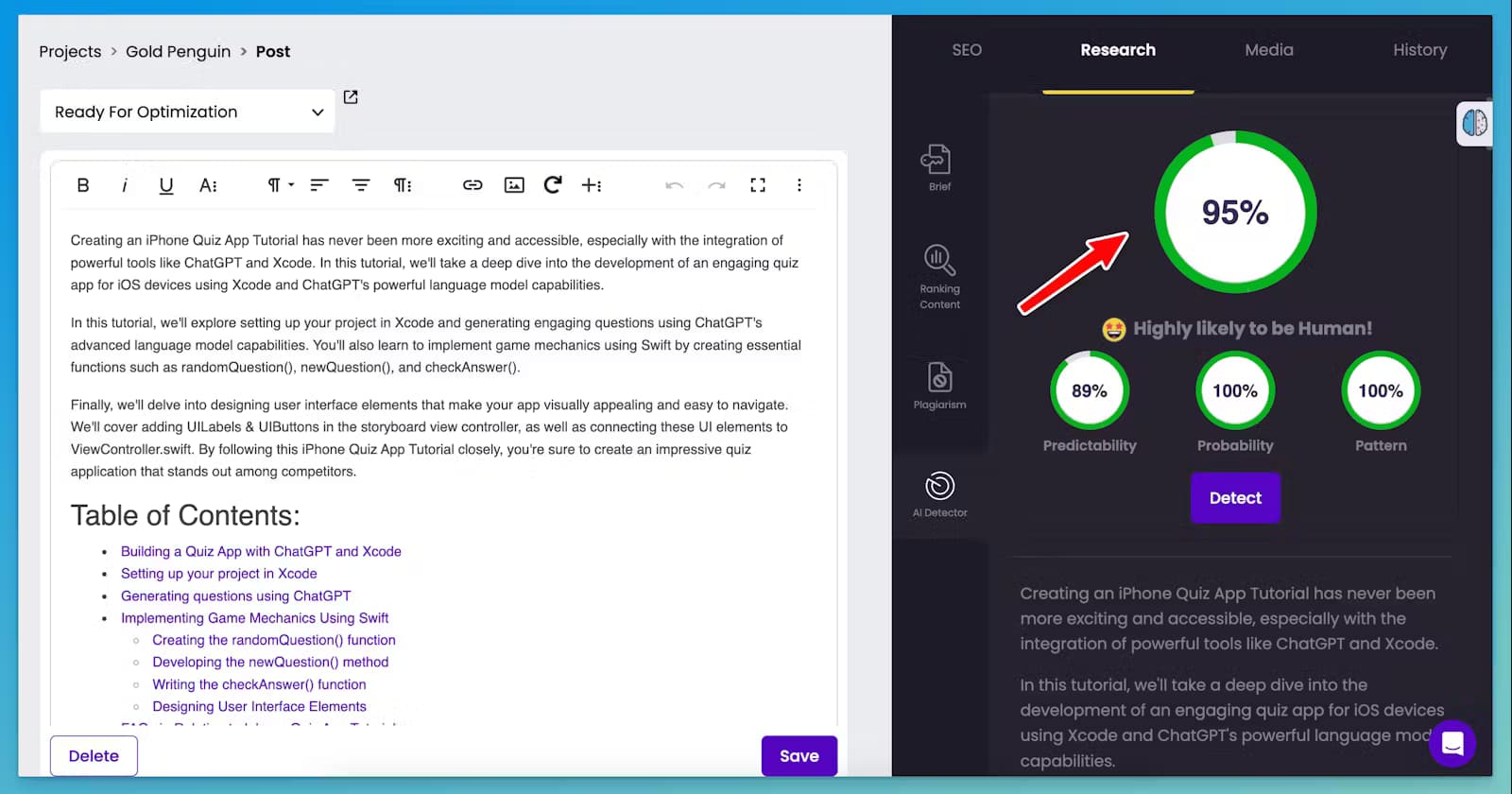Click the 100% Probability gauge
This screenshot has height=794, width=1512.
[1235, 390]
